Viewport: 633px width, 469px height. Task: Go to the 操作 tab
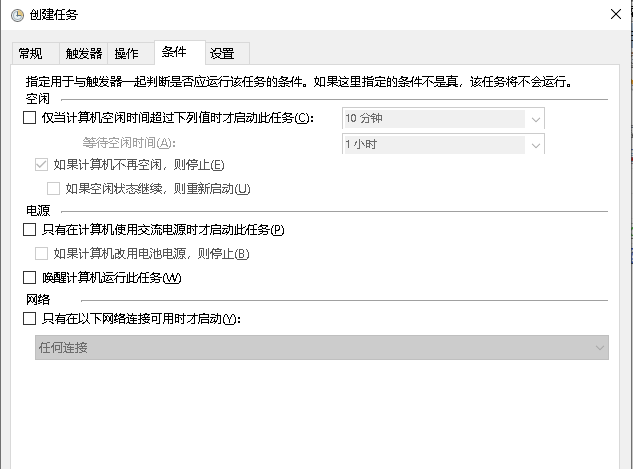126,54
